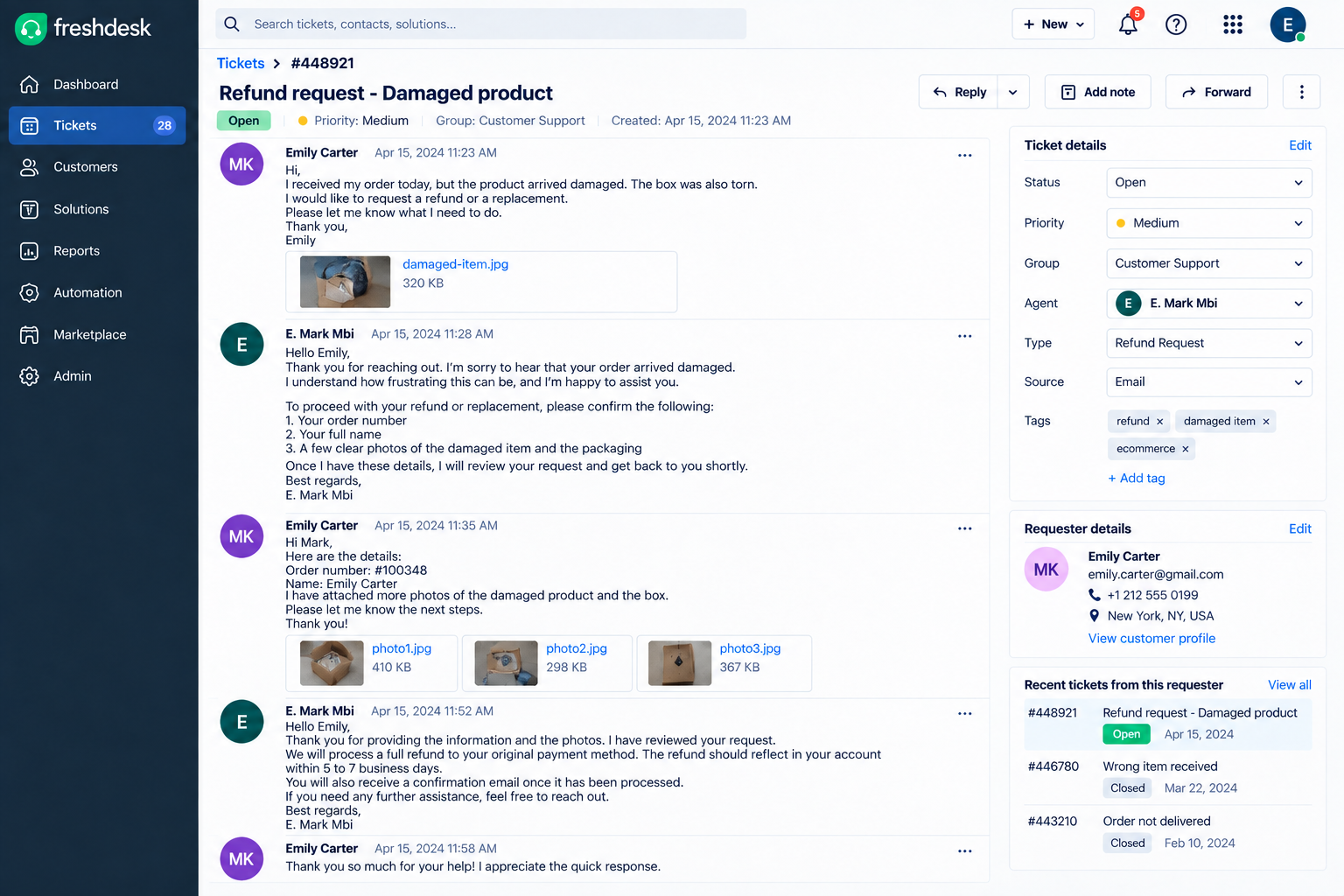Click the freshdesk logo
This screenshot has height=896, width=1344.
click(83, 28)
